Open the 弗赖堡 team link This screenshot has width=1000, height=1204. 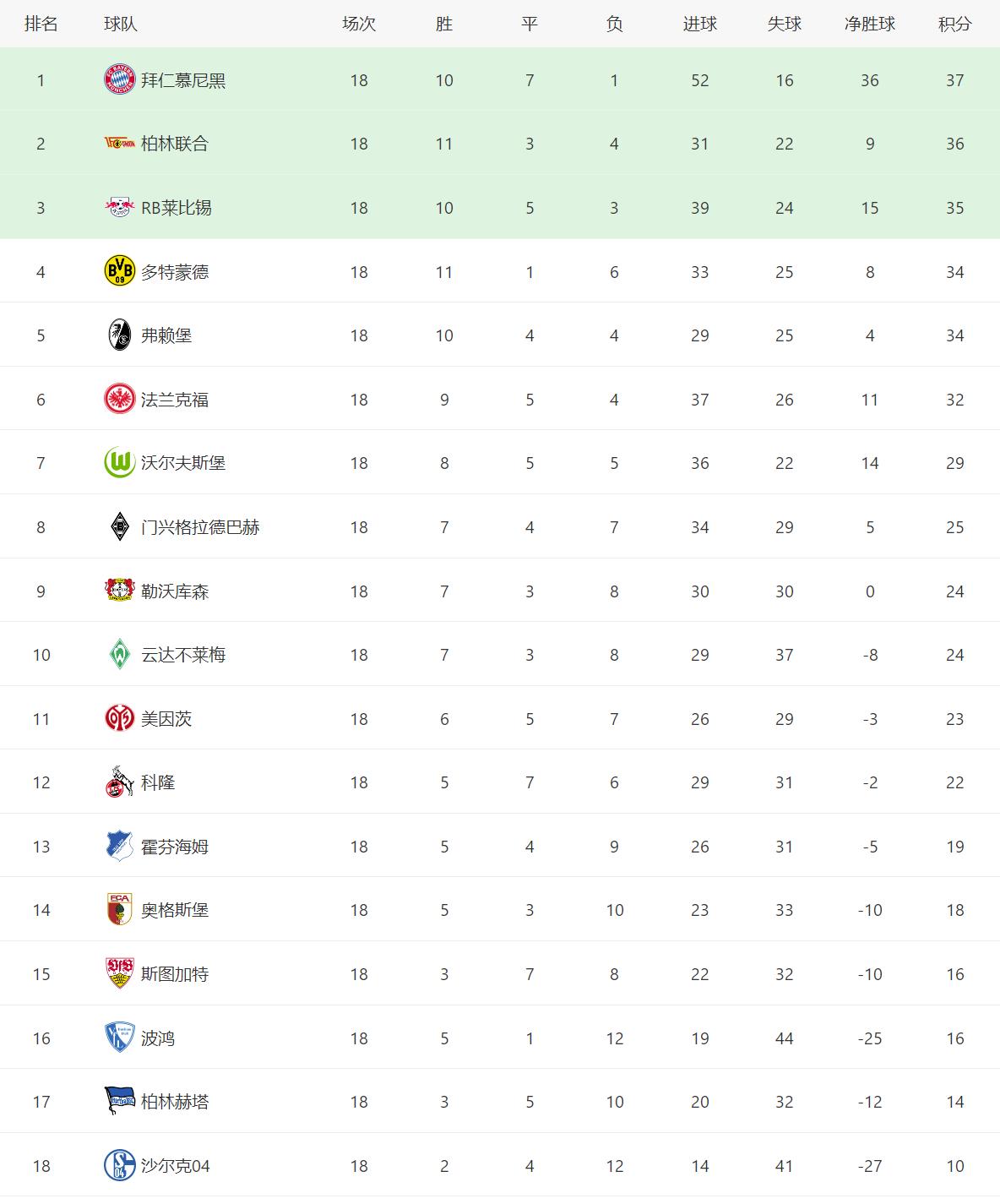pos(166,335)
